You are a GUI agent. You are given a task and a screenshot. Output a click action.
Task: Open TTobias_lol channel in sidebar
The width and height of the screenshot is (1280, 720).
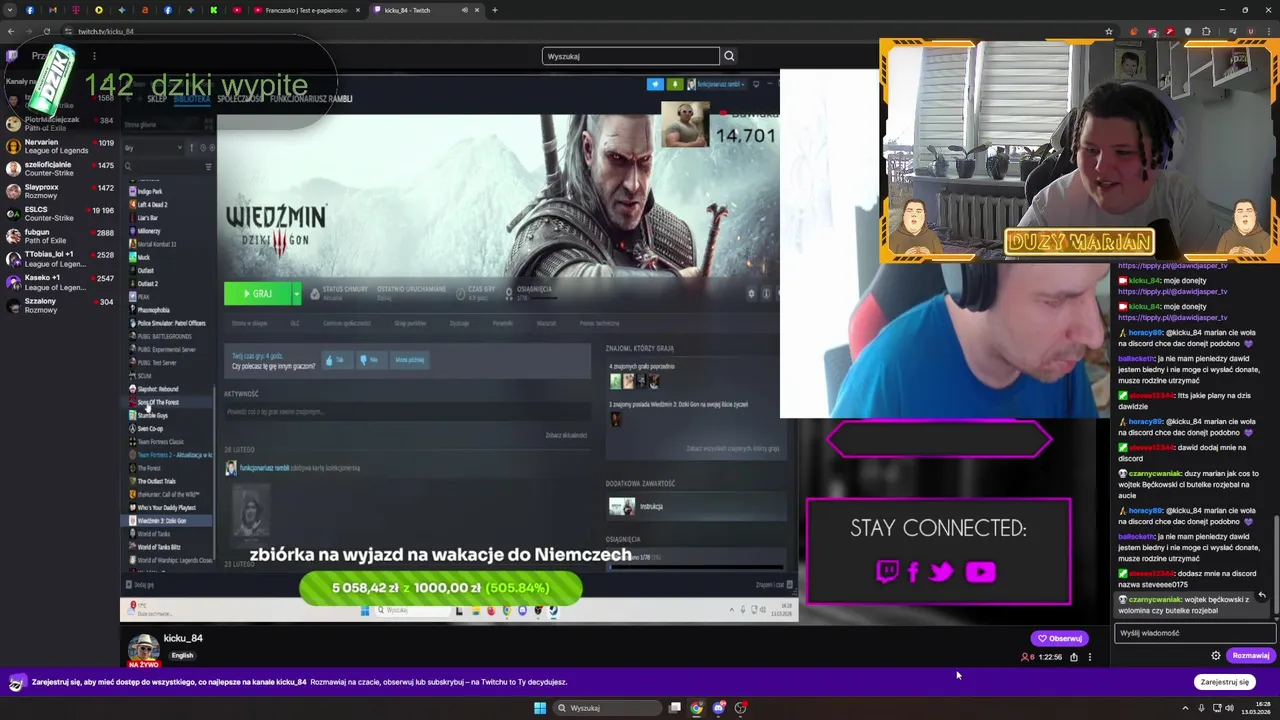coord(60,258)
